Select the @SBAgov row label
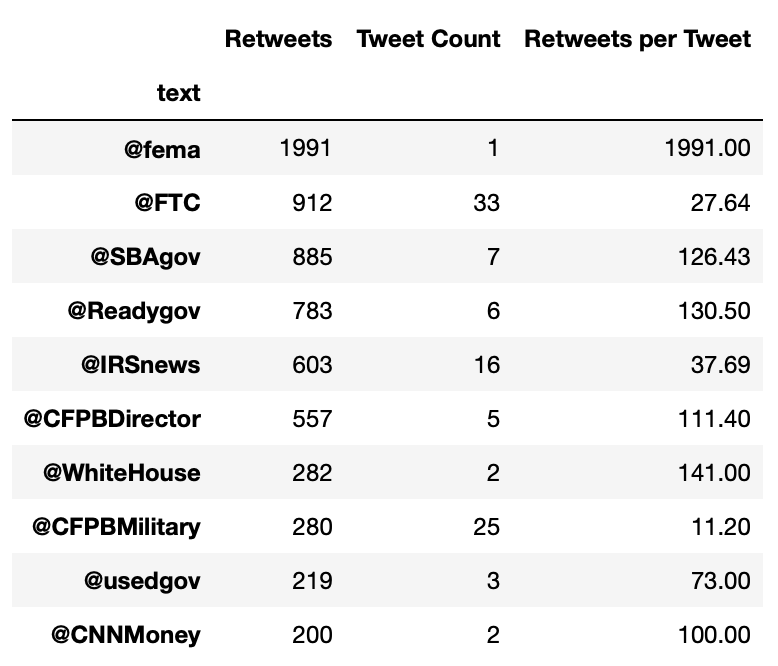This screenshot has height=666, width=778. point(146,257)
